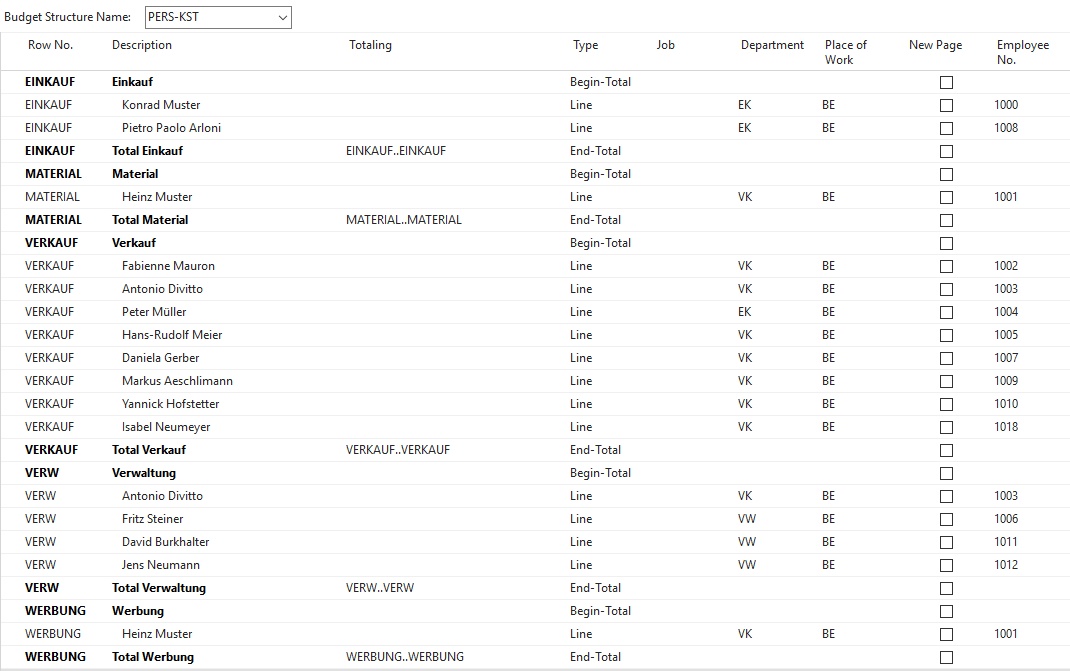The image size is (1070, 671).
Task: Check New Page on Total Werbung row
Action: tap(946, 657)
